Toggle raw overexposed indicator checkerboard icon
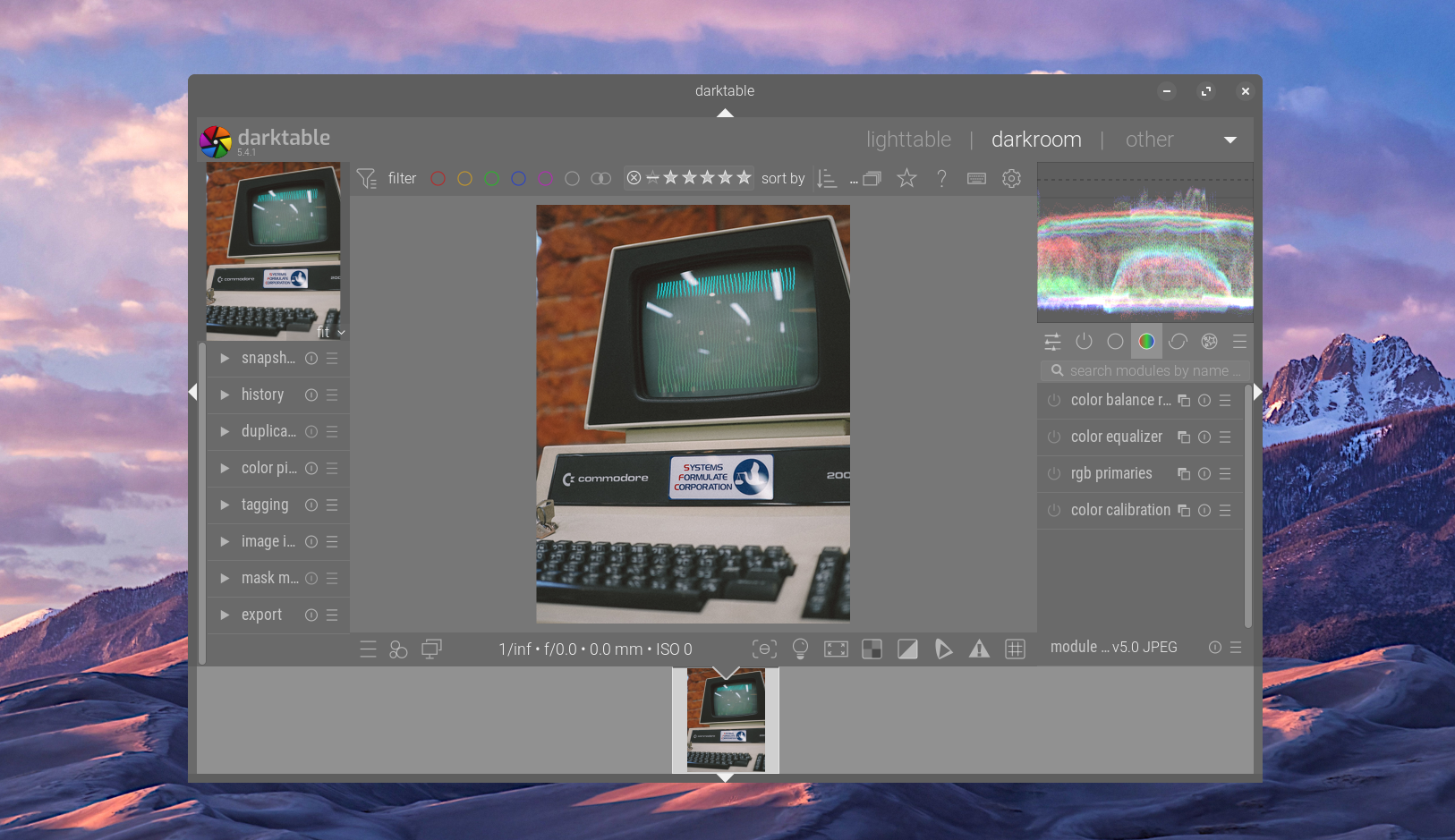The height and width of the screenshot is (840, 1455). [x=872, y=649]
